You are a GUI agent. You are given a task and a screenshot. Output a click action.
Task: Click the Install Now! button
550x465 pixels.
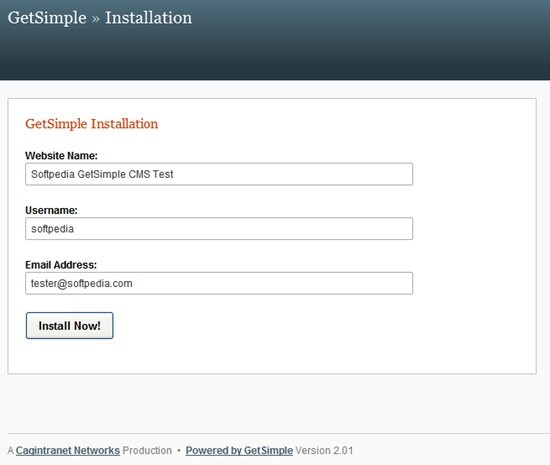tap(69, 325)
